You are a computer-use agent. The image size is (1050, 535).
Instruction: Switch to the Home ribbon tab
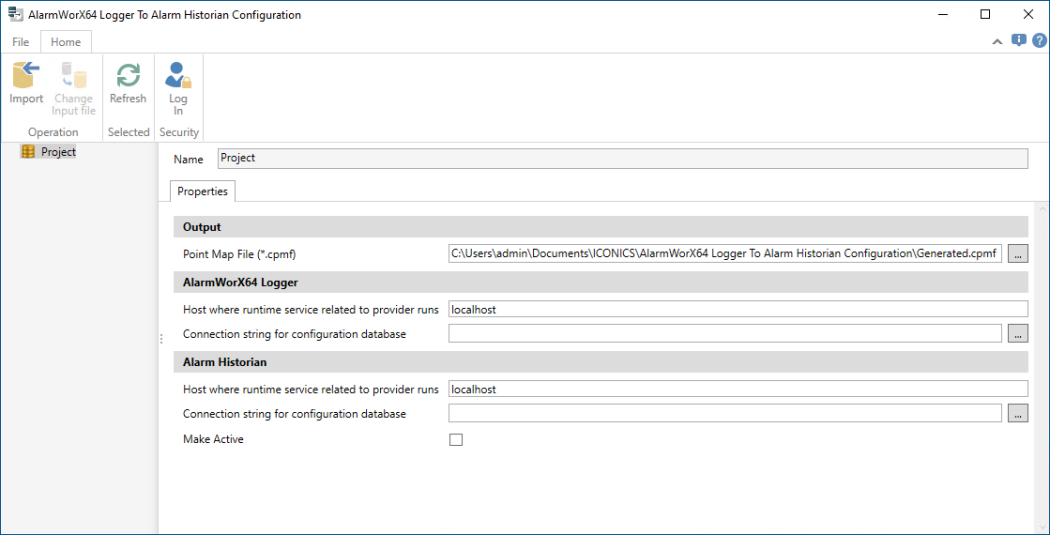(66, 42)
